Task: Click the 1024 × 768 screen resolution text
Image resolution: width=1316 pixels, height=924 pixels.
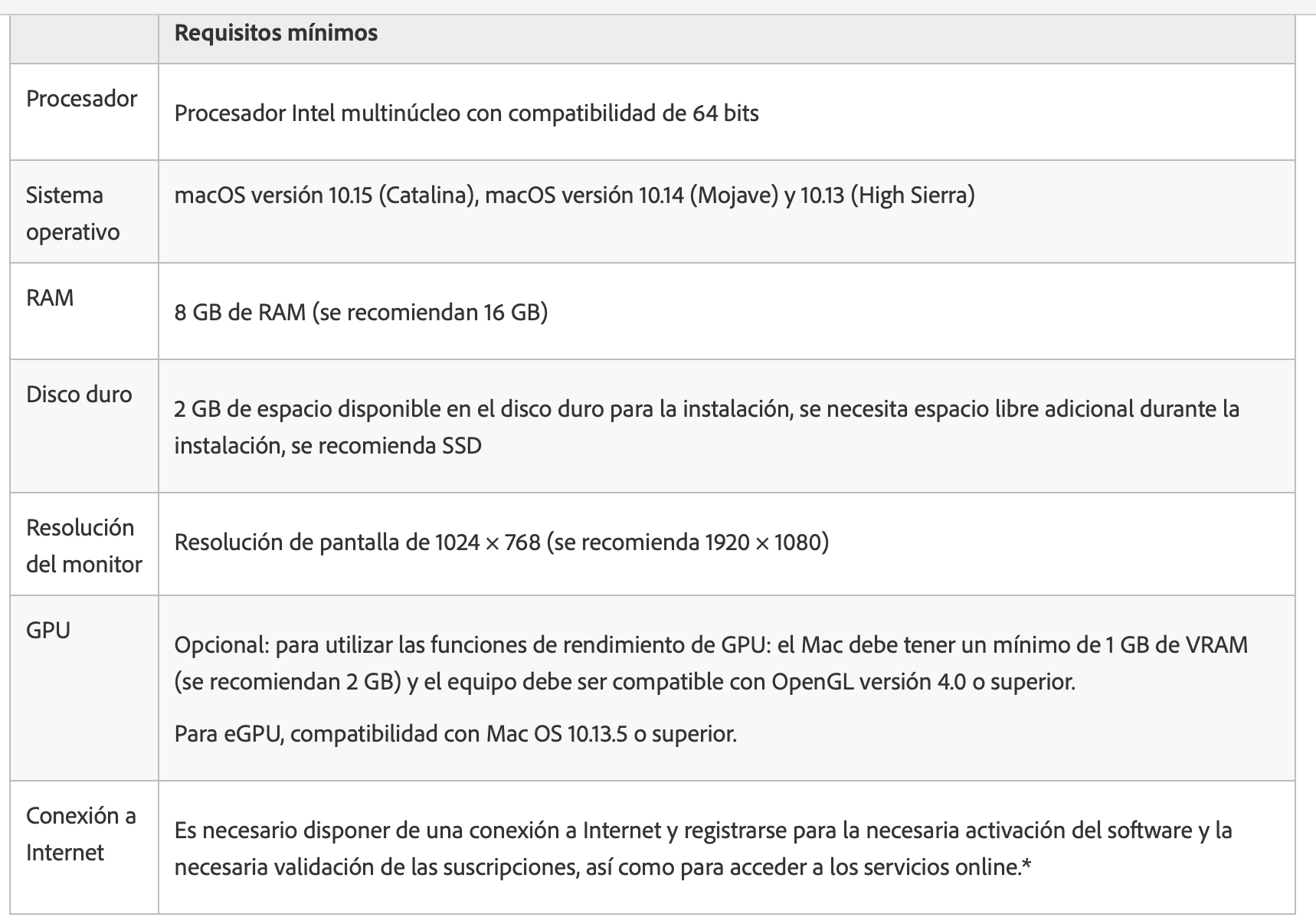Action: [487, 542]
